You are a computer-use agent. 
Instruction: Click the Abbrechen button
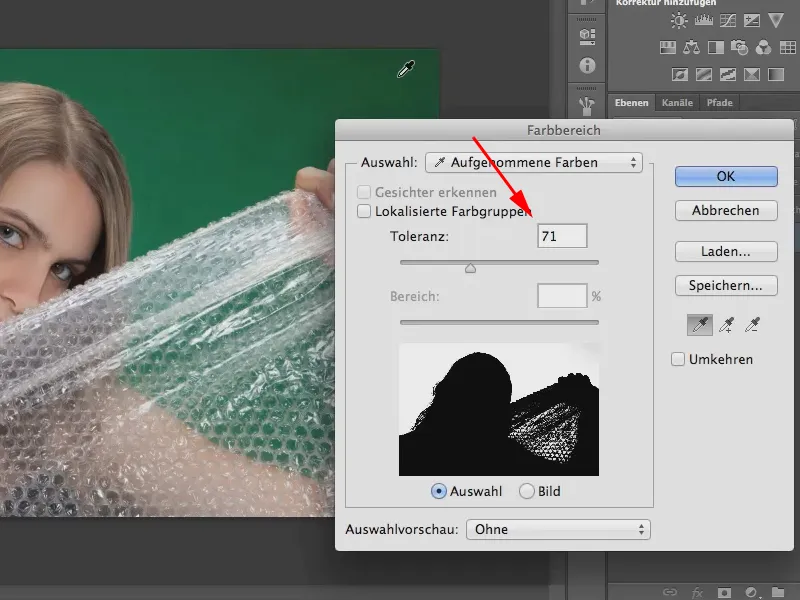(726, 211)
